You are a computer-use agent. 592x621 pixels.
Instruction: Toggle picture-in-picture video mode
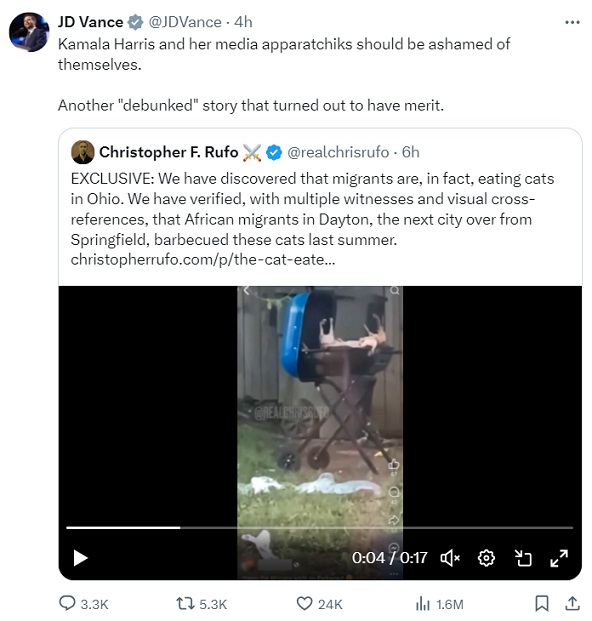(523, 558)
